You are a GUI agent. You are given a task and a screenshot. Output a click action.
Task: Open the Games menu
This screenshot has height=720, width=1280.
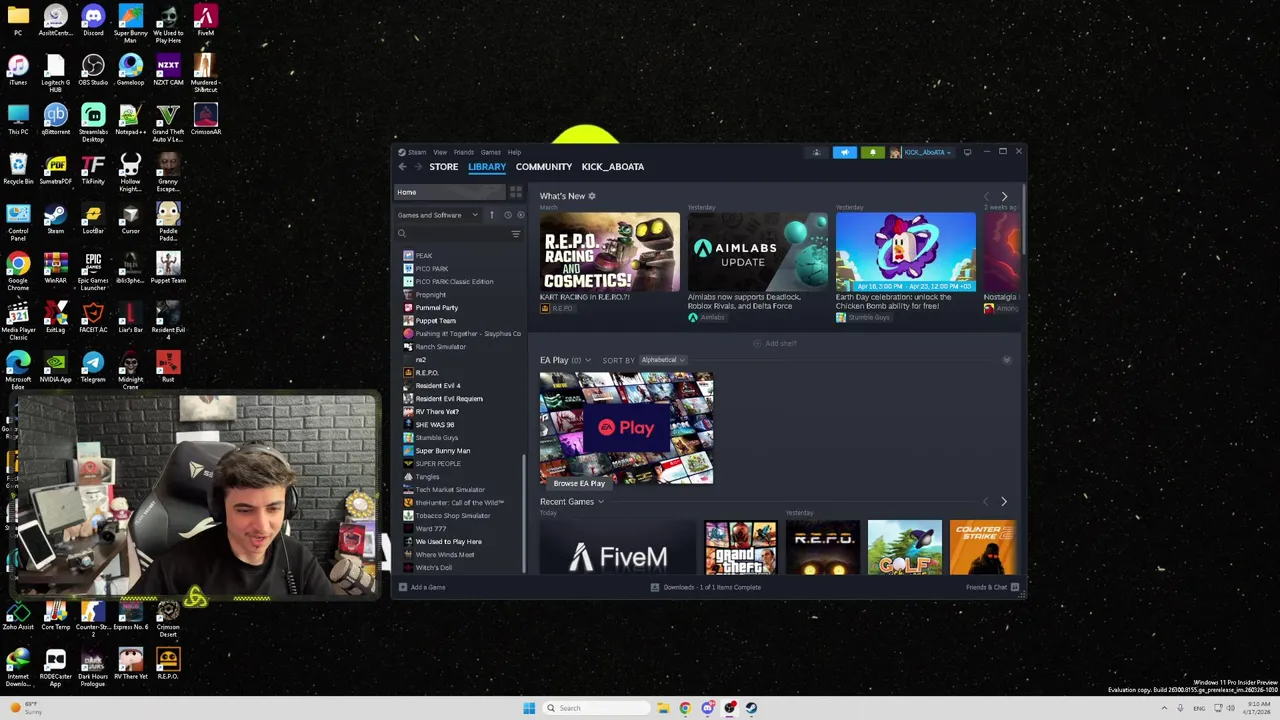pyautogui.click(x=490, y=152)
